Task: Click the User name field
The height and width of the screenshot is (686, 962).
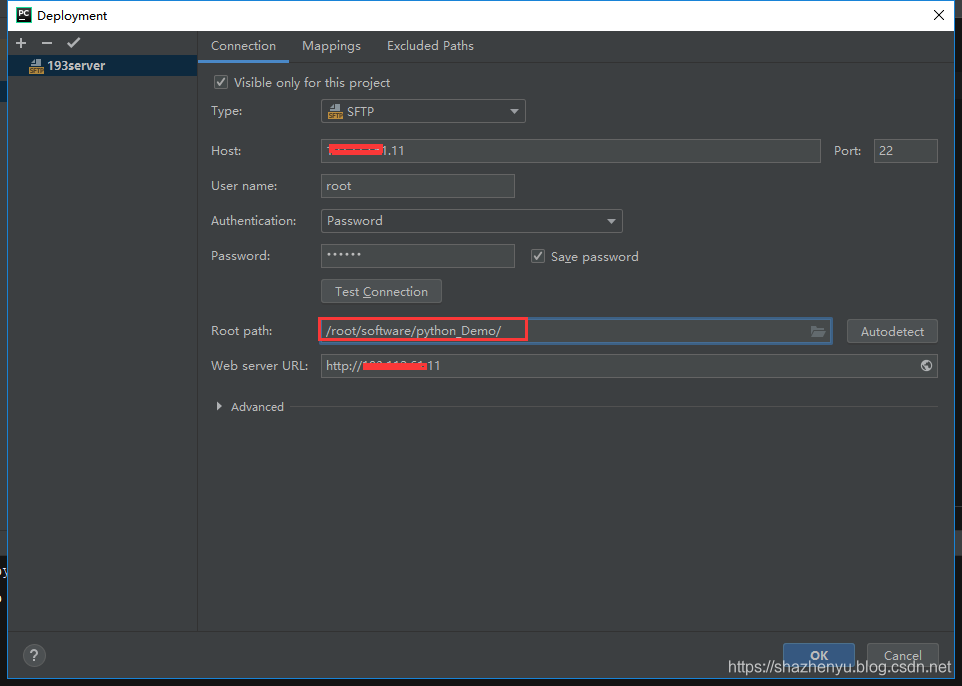Action: (418, 186)
